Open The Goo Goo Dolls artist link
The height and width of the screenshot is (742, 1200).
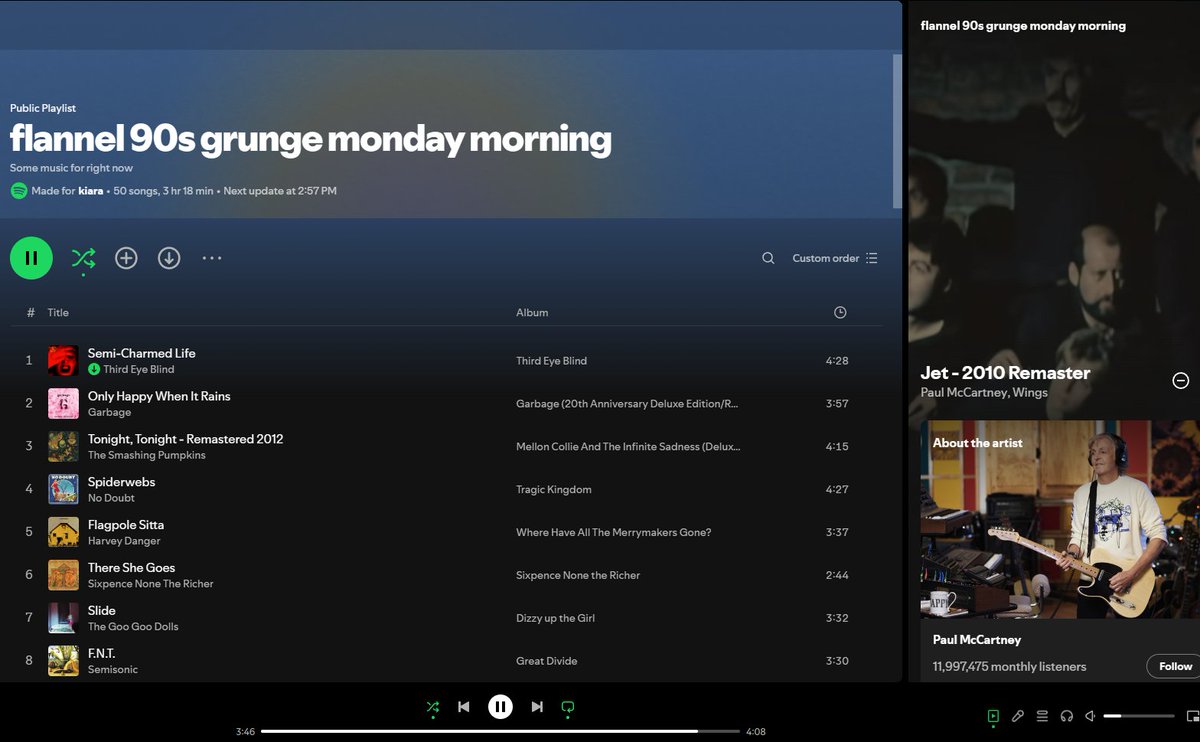click(x=134, y=628)
